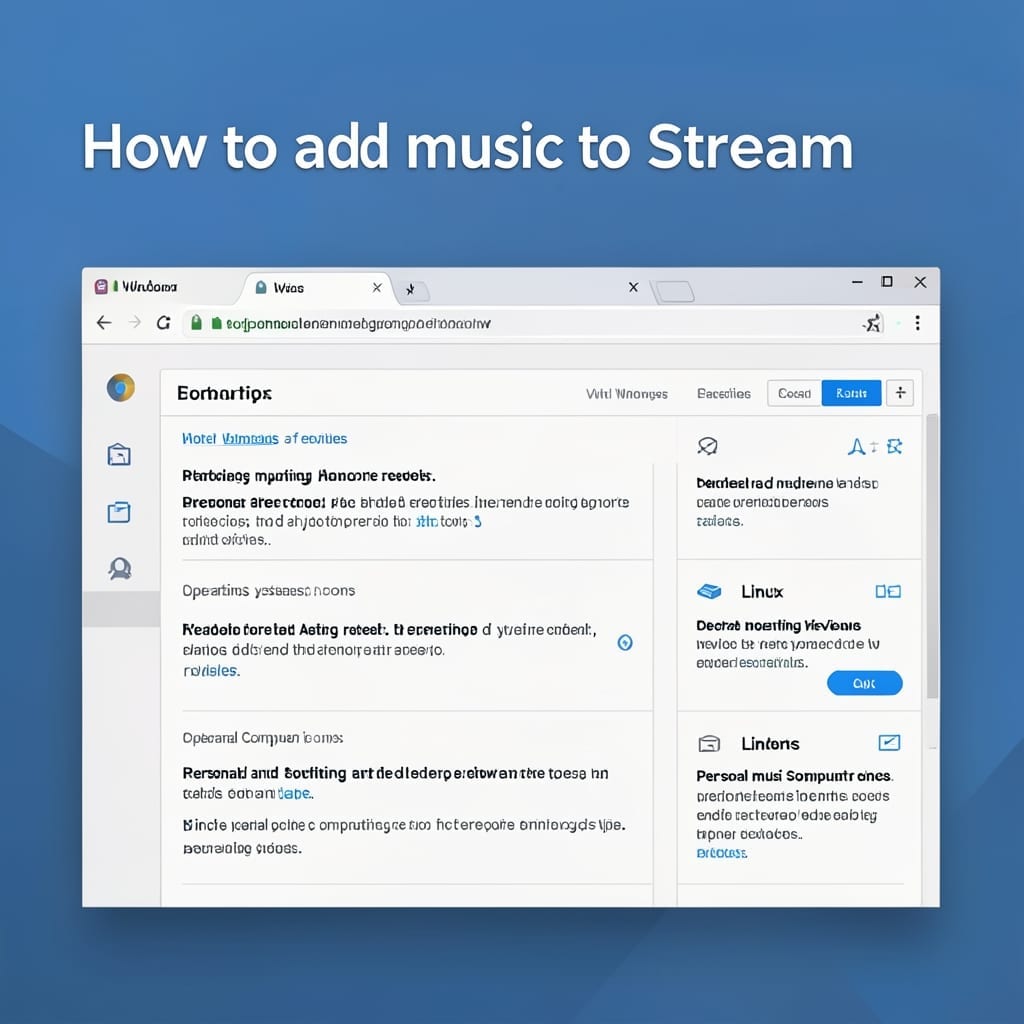Click the Rtarbciaog mpoting Hanoone heading
The width and height of the screenshot is (1024, 1024).
pos(309,476)
